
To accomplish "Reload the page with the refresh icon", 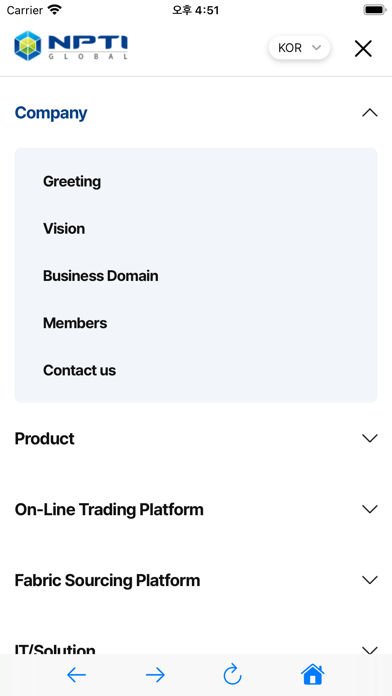I will 232,674.
